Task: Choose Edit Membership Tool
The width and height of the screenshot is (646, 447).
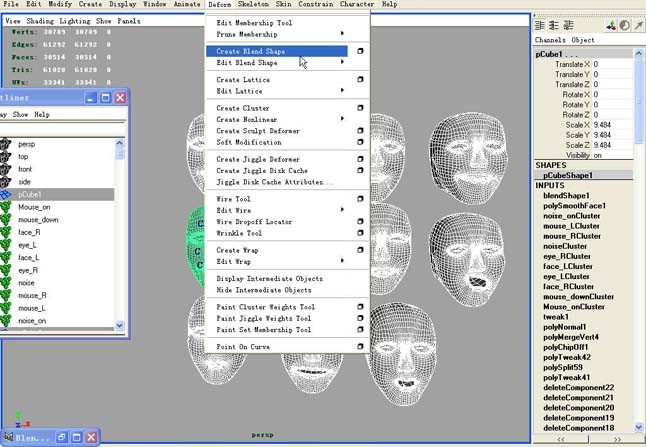Action: point(254,23)
